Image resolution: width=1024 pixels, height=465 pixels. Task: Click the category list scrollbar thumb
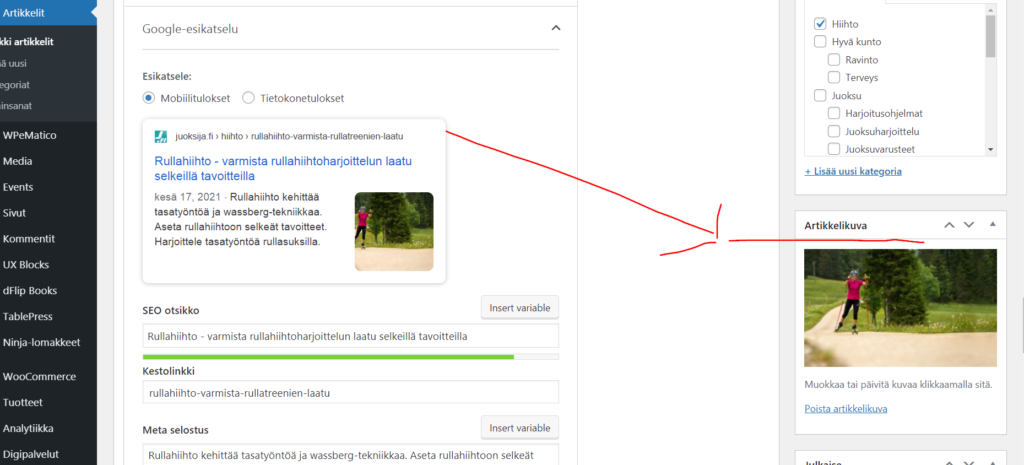(991, 36)
